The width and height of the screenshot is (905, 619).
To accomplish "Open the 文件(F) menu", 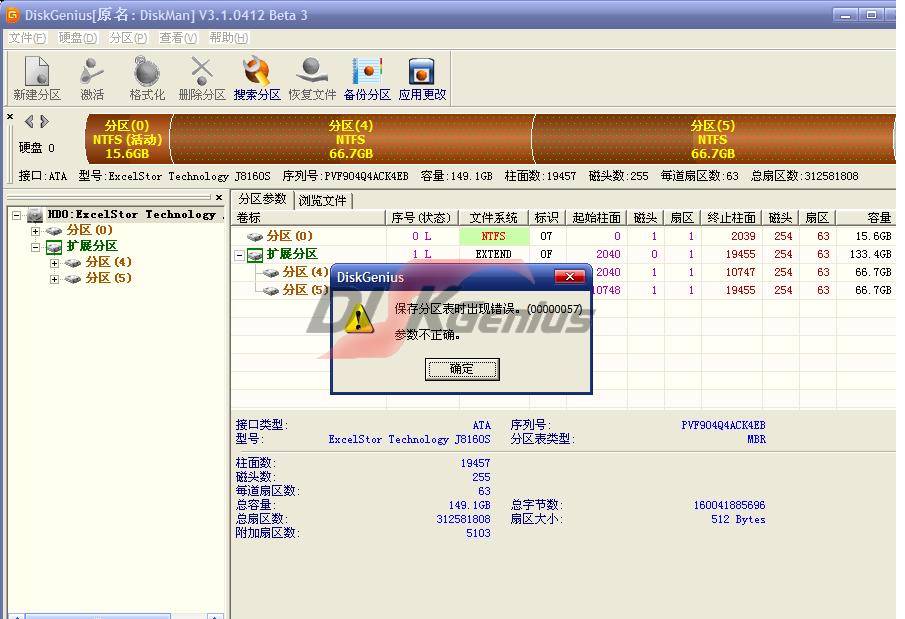I will (27, 38).
